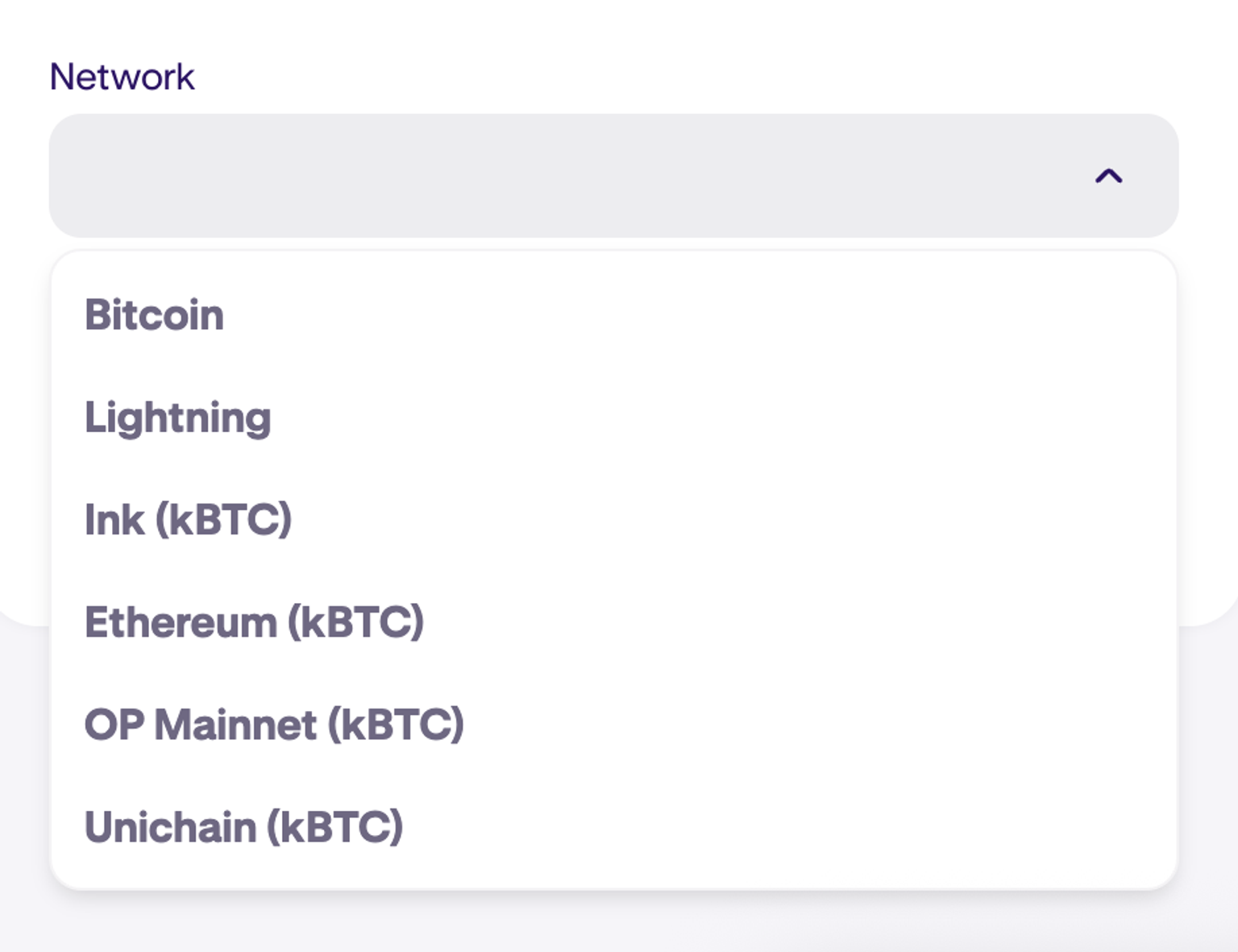Set network to Unichain (kBTC)
This screenshot has height=952, width=1238.
[243, 827]
